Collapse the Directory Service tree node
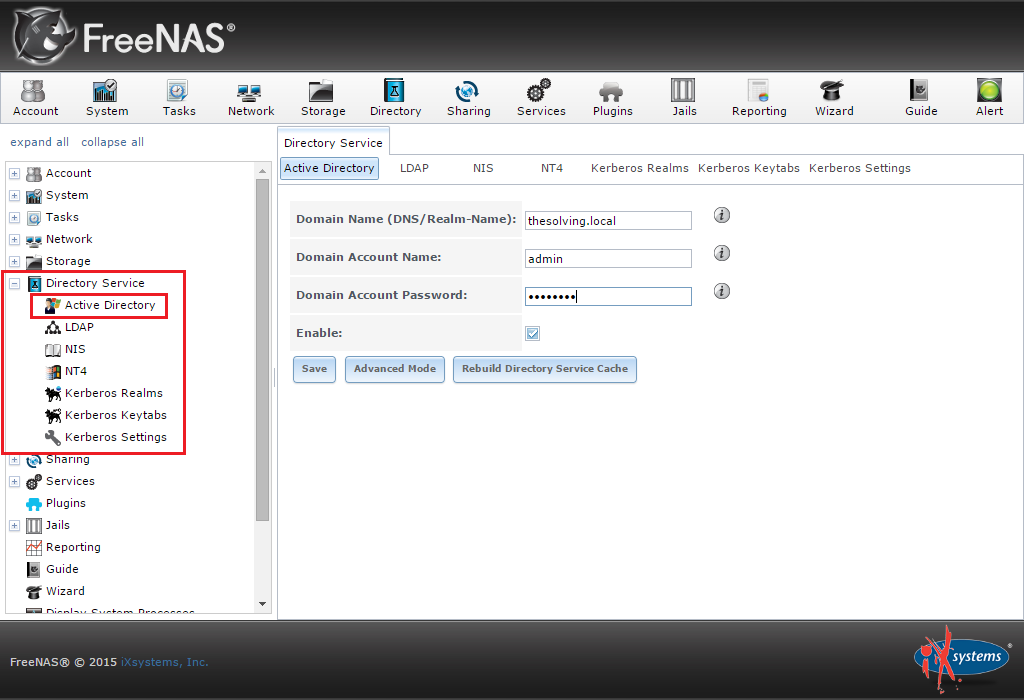Screen dimensions: 1024x700 click(x=14, y=284)
